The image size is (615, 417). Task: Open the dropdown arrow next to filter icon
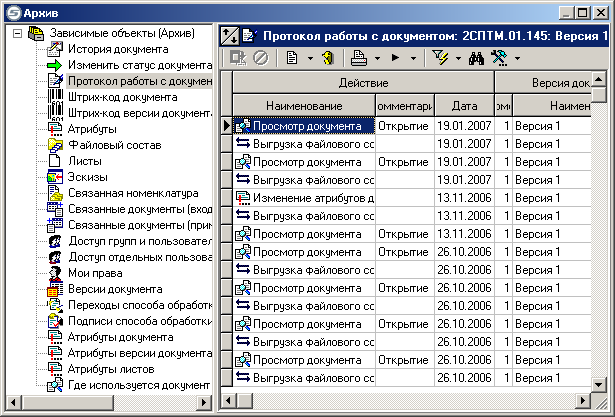456,60
